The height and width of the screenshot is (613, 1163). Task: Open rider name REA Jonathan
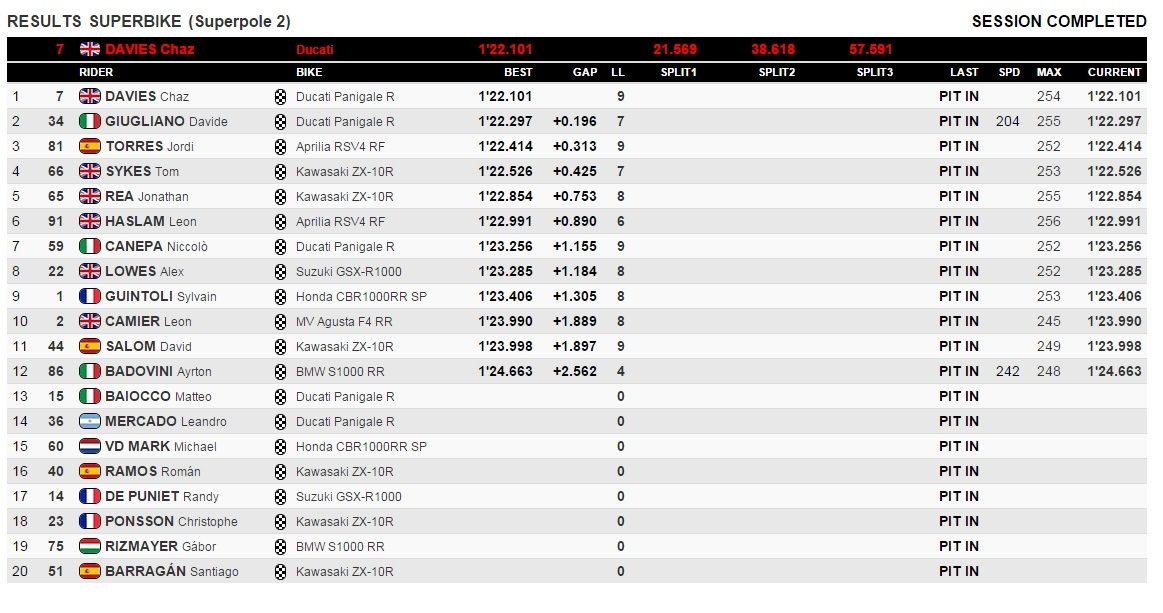click(x=147, y=197)
